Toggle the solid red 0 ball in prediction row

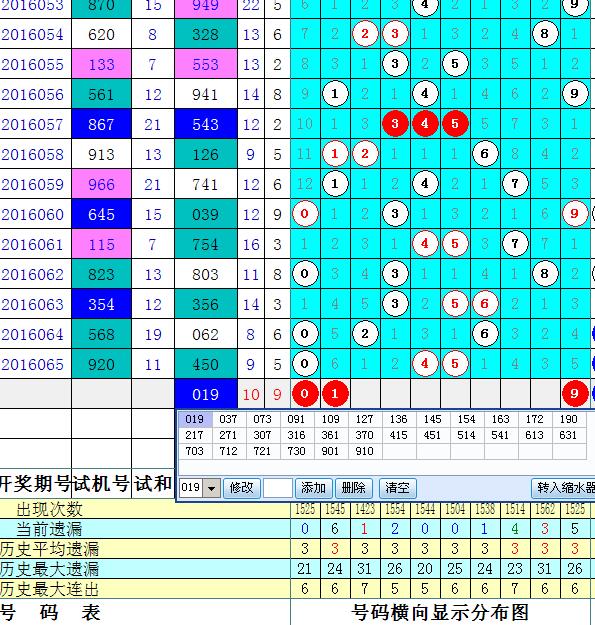click(x=305, y=394)
